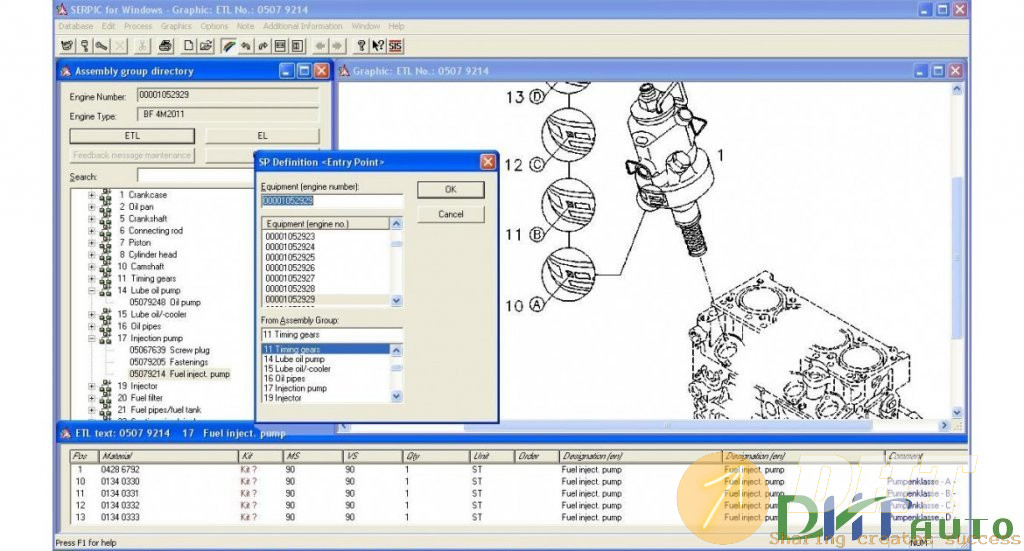Click the open-folder icon
Screen dimensions: 1024x551
(206, 46)
